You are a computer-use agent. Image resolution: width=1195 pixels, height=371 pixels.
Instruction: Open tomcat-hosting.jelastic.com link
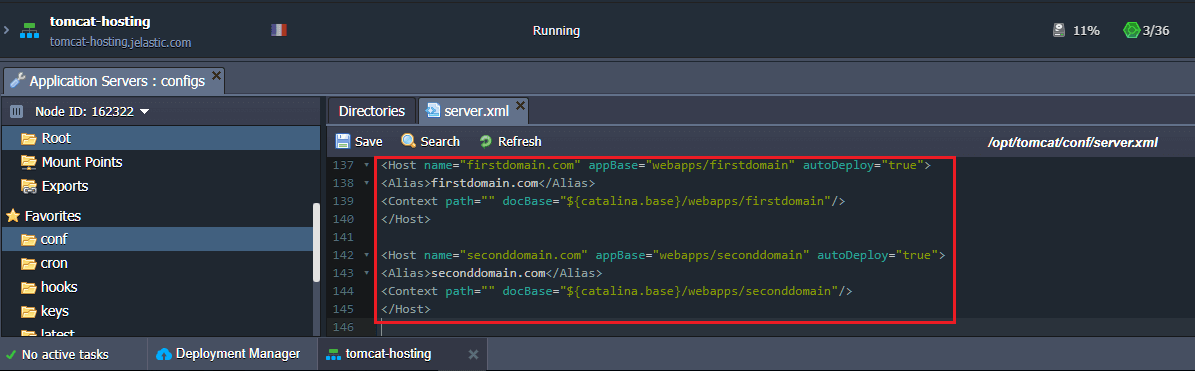click(x=120, y=43)
